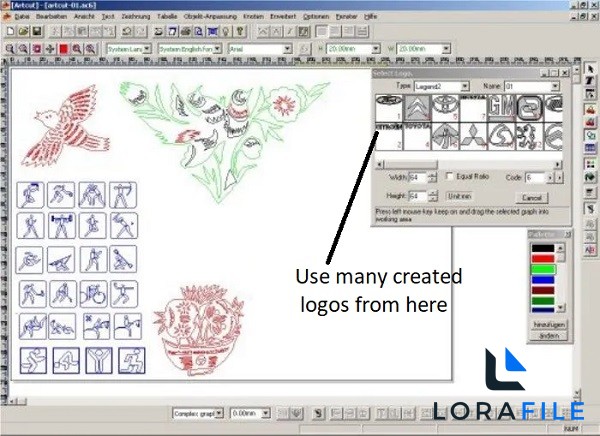Click the printer icon in top toolbar
Viewport: 600px width, 436px height.
186,31
